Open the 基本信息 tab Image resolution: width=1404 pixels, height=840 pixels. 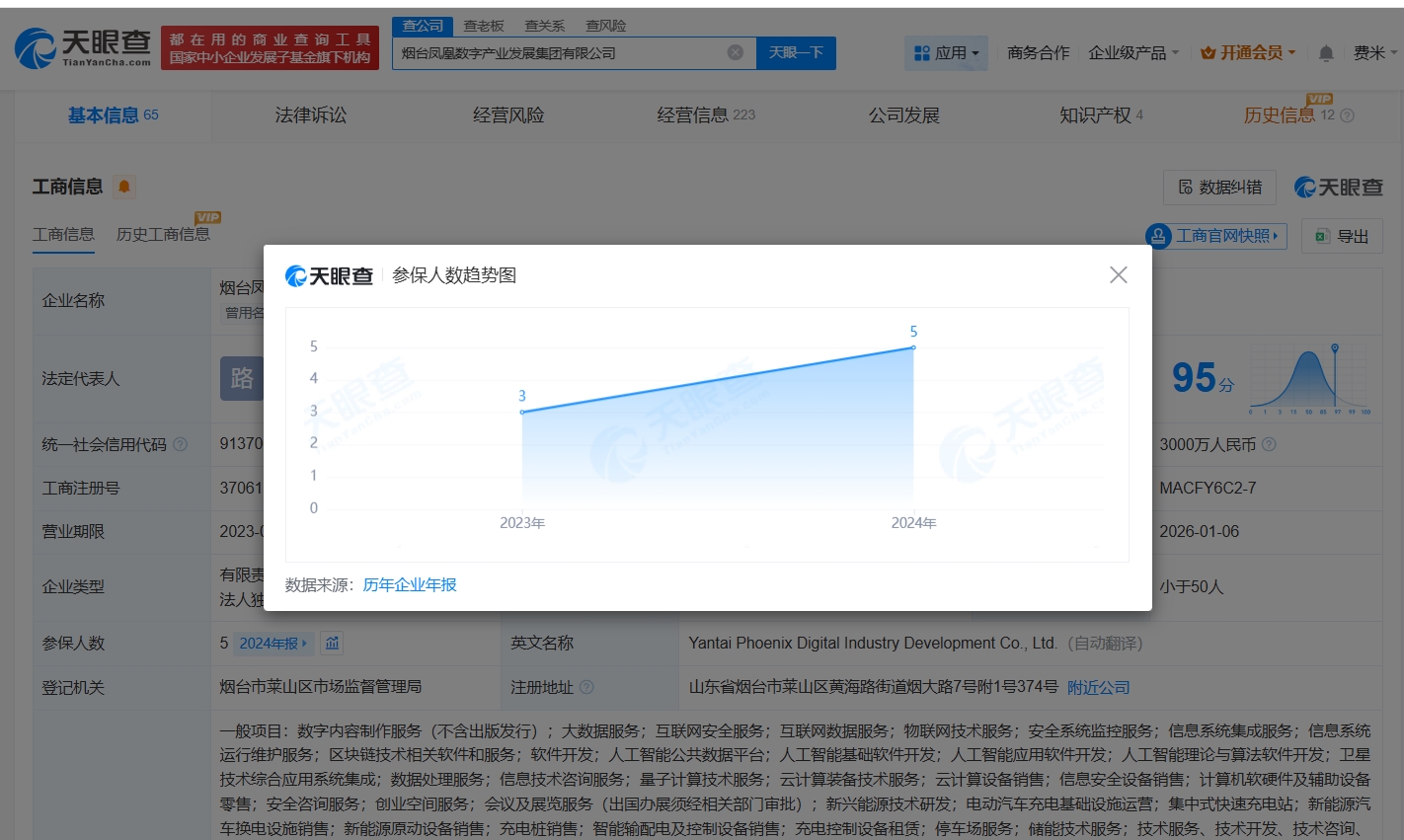coord(113,115)
